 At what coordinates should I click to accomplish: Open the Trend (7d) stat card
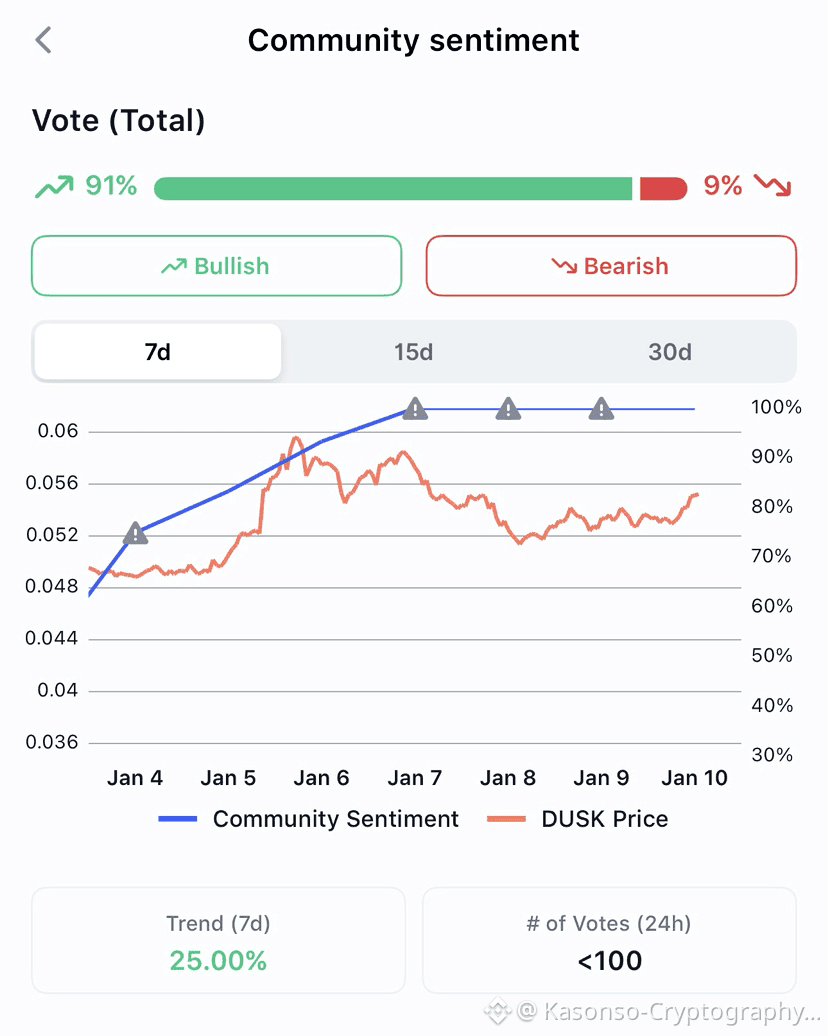tap(218, 941)
